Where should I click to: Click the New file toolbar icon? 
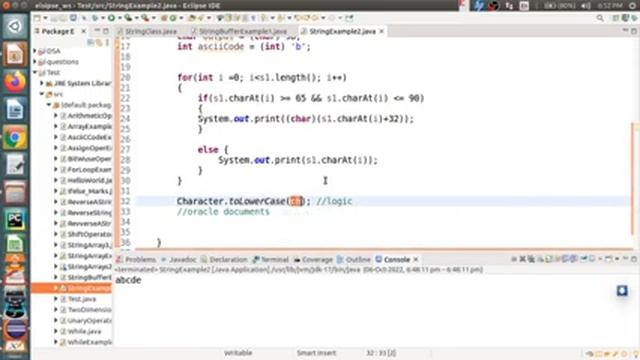click(x=37, y=18)
